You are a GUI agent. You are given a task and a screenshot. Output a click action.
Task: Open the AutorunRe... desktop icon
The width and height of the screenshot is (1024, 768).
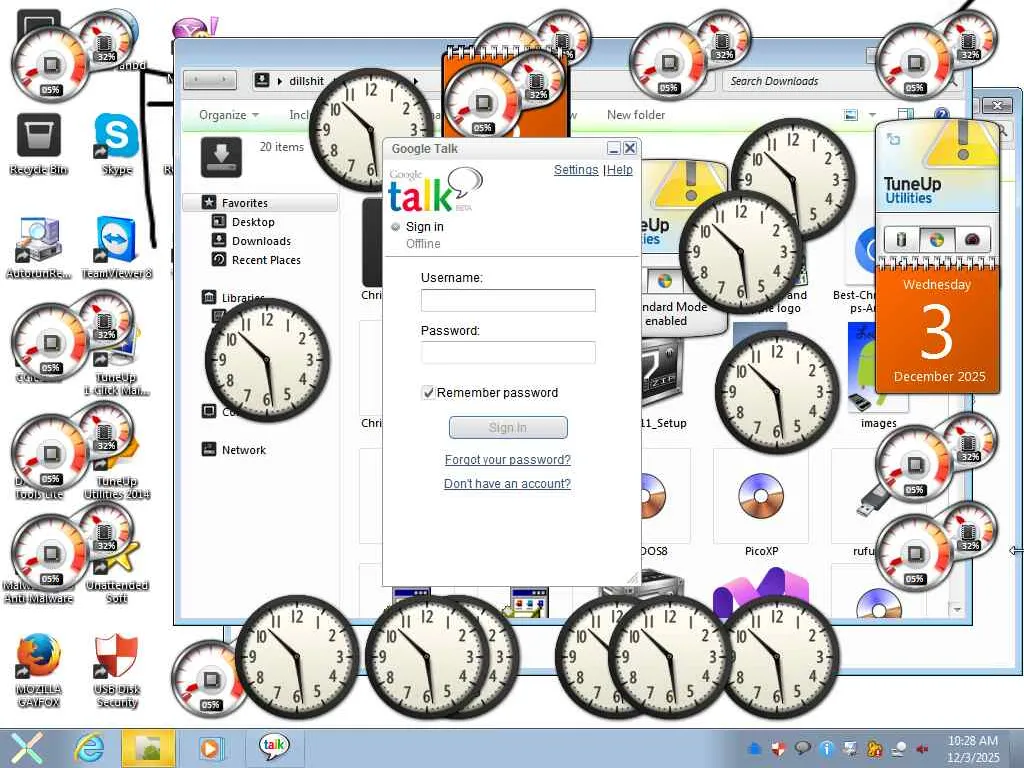pos(39,249)
